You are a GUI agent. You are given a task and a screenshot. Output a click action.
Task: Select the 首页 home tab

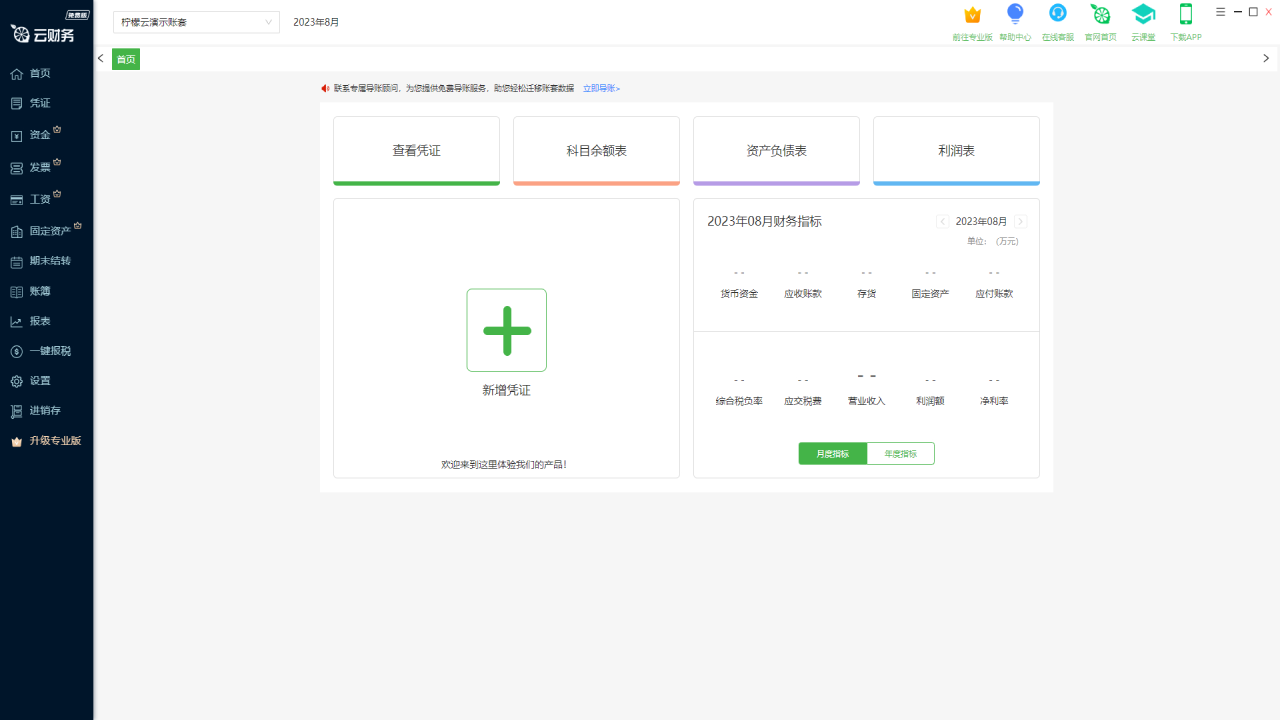pos(125,59)
